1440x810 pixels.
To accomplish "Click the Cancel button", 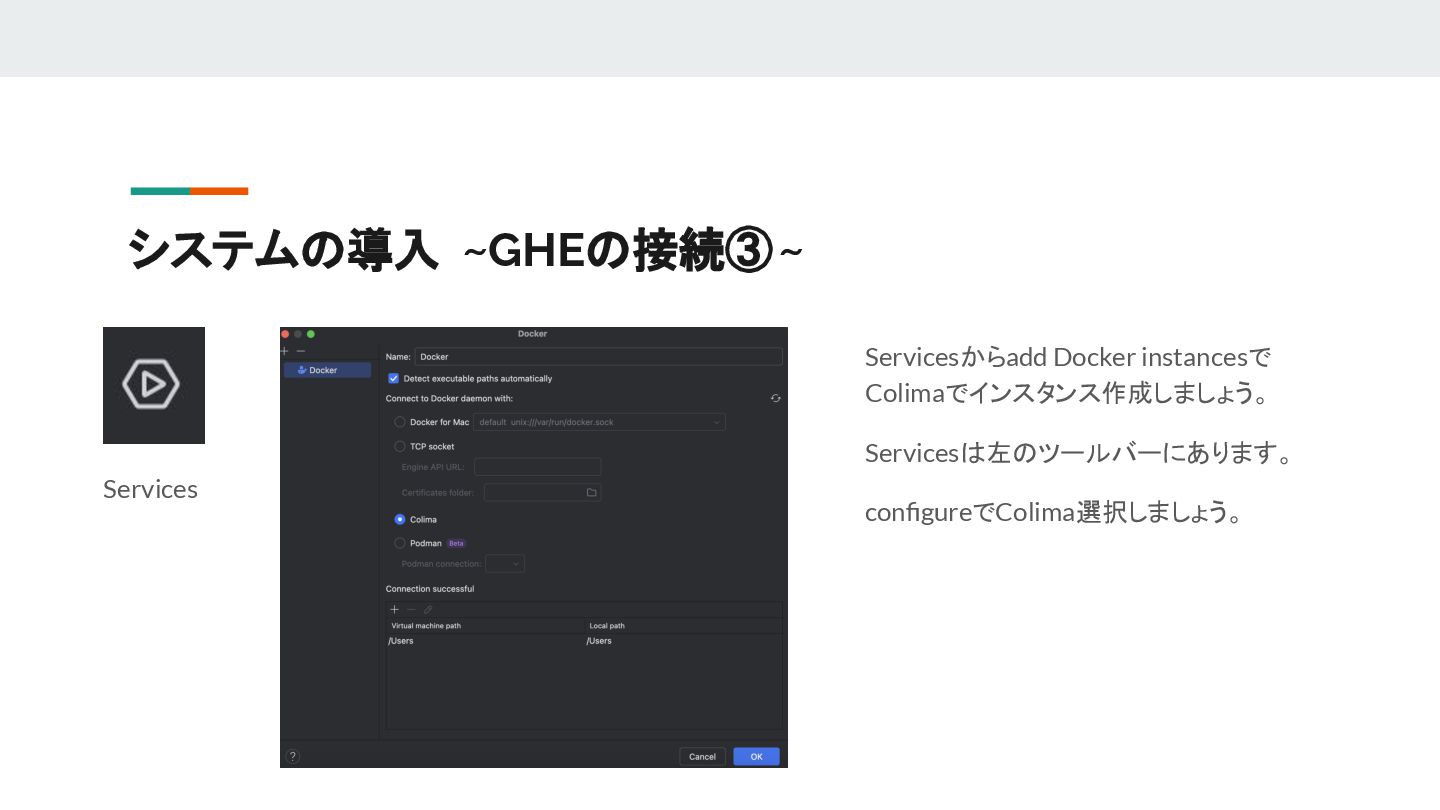I will tap(702, 756).
